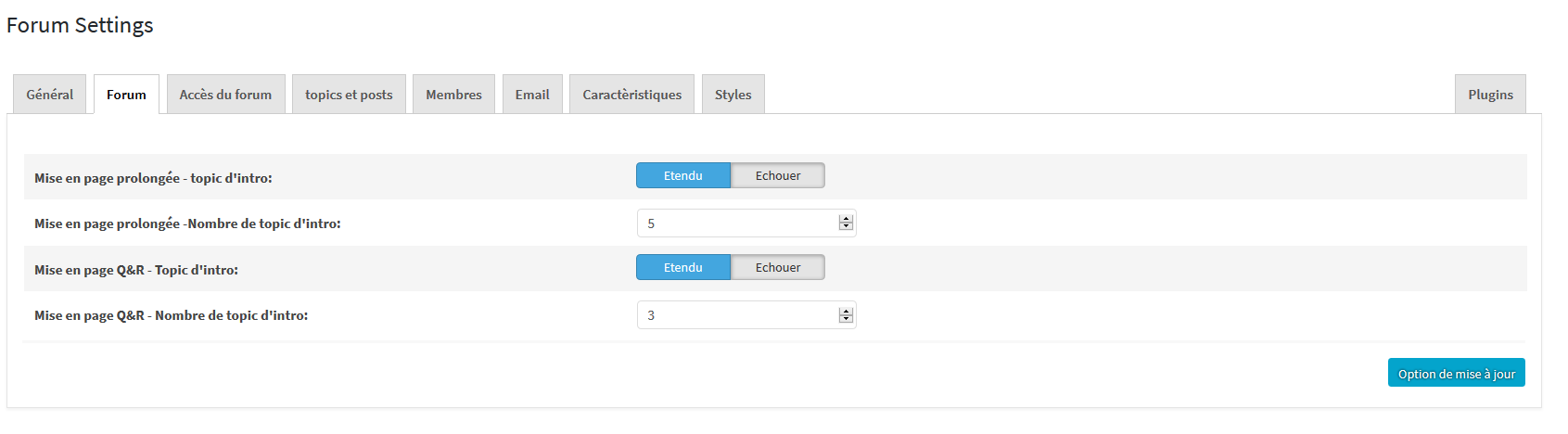Open the Membres tab
1568x434 pixels.
point(453,95)
